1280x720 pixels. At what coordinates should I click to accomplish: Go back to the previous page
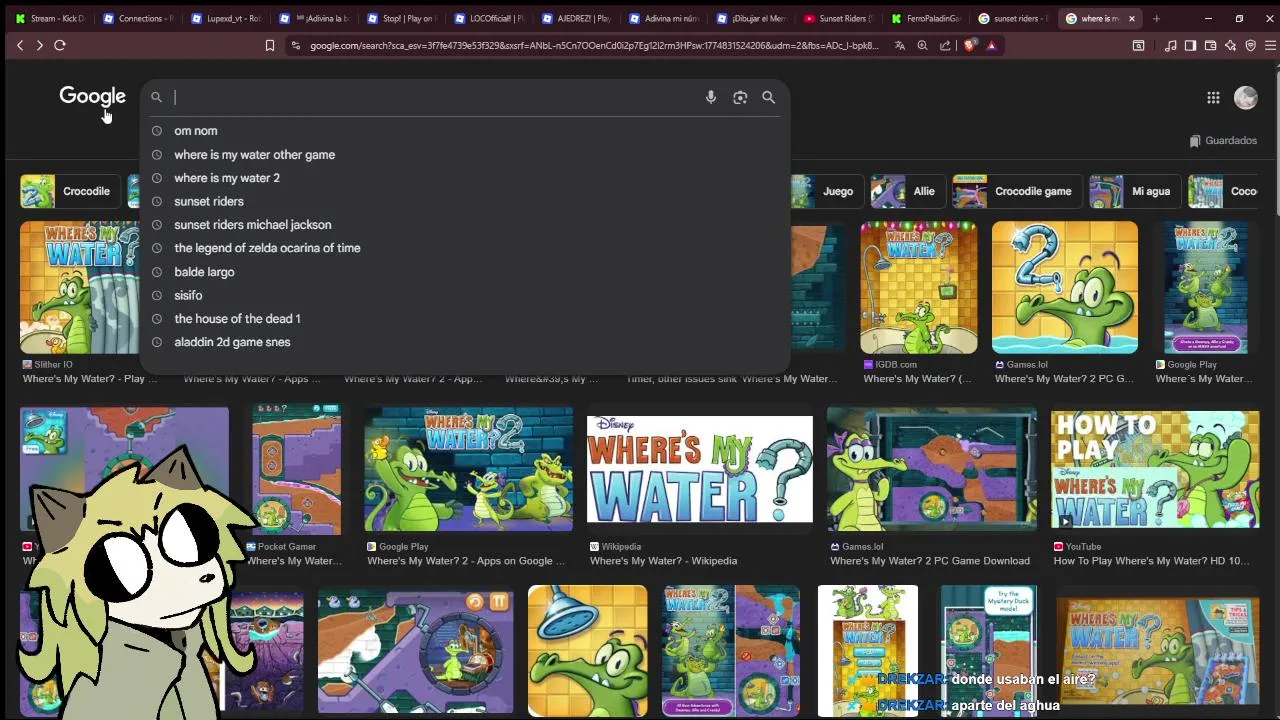click(x=20, y=45)
